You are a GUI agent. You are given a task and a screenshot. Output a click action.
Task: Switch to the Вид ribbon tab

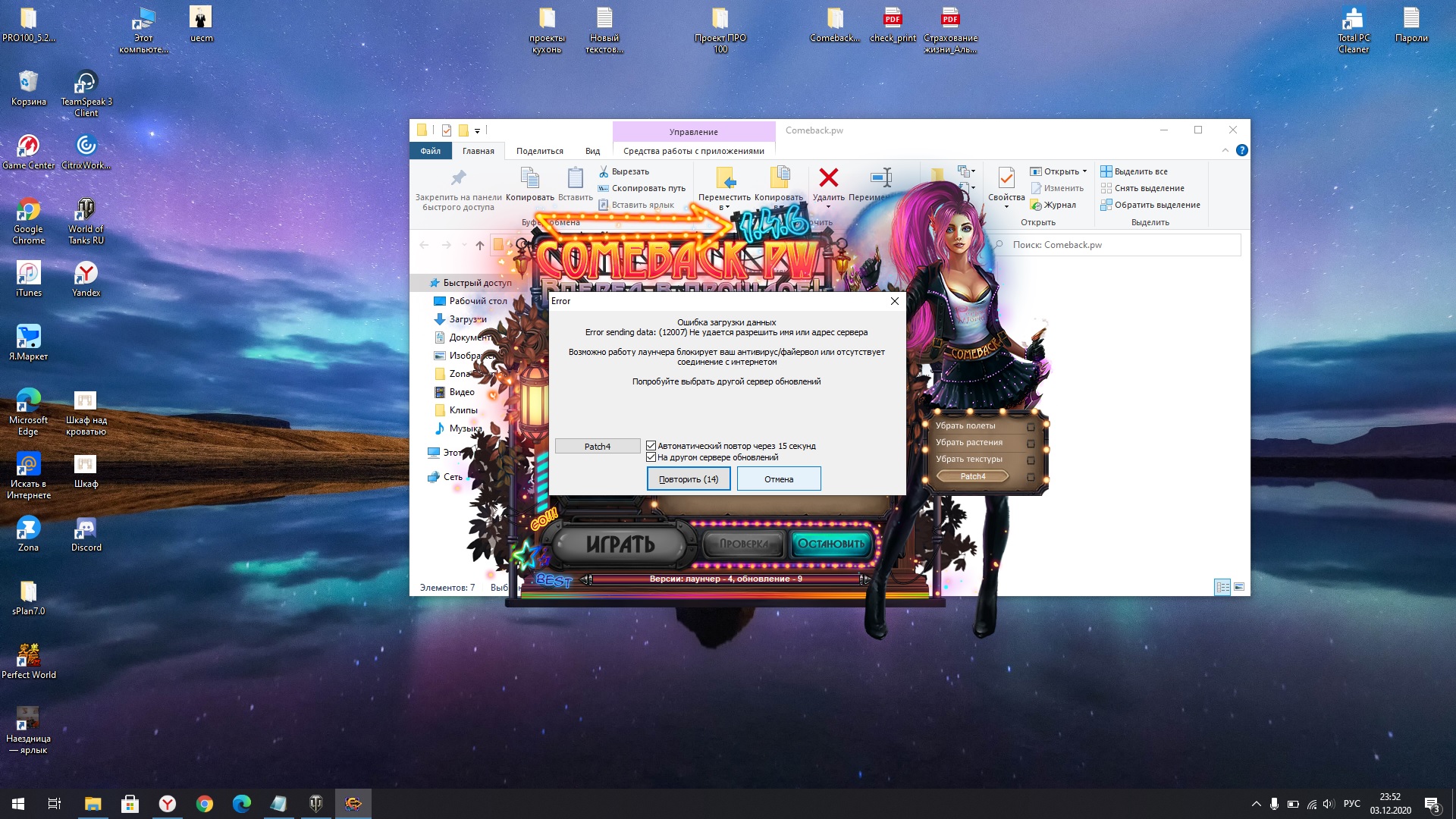pos(592,151)
